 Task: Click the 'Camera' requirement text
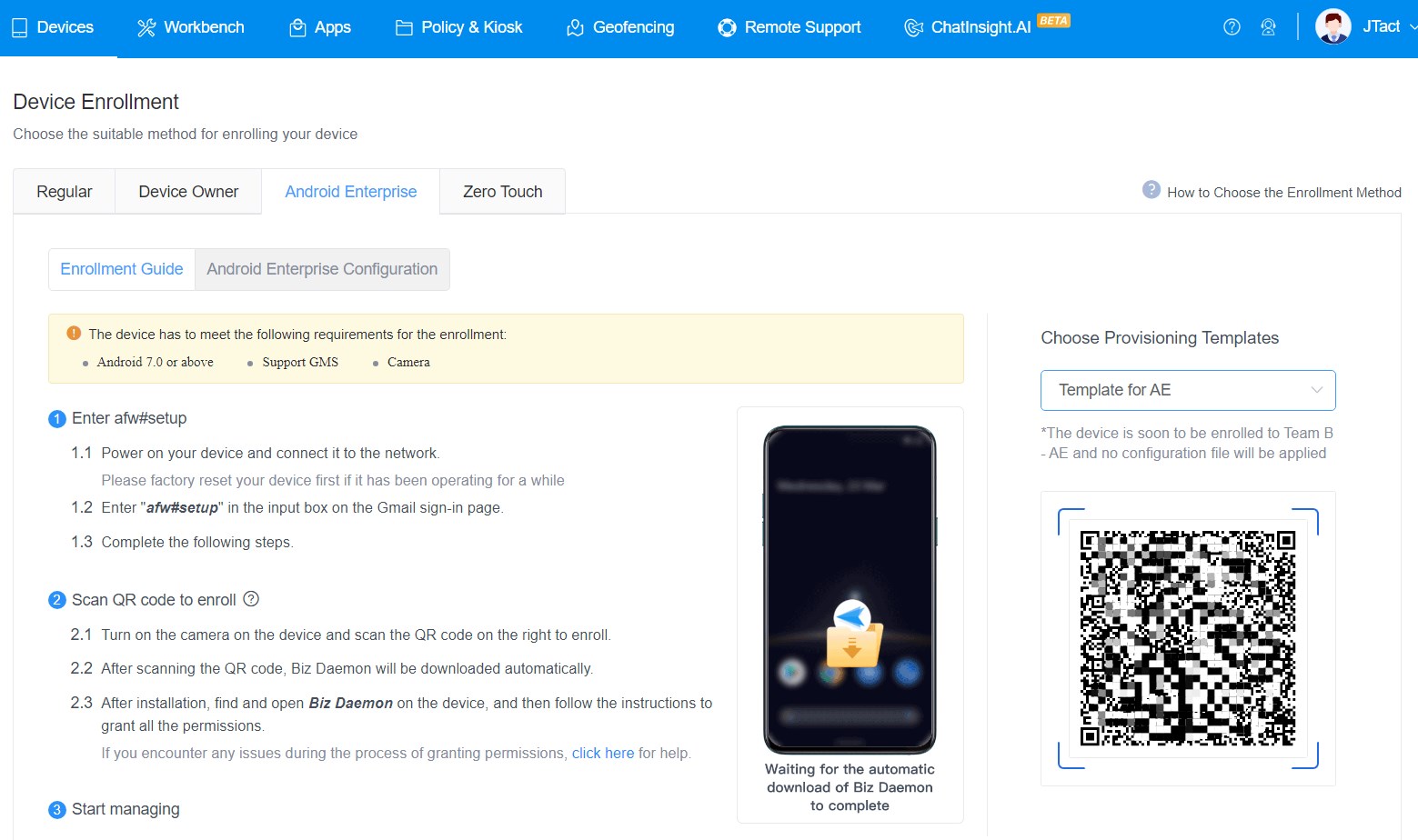pyautogui.click(x=408, y=362)
